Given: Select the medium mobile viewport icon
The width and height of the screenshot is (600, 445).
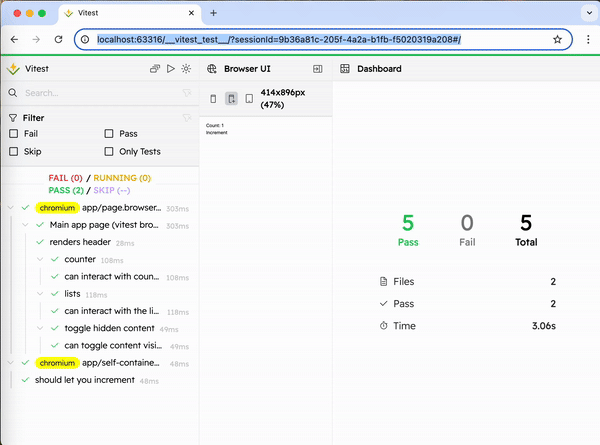Looking at the screenshot, I should [x=231, y=99].
